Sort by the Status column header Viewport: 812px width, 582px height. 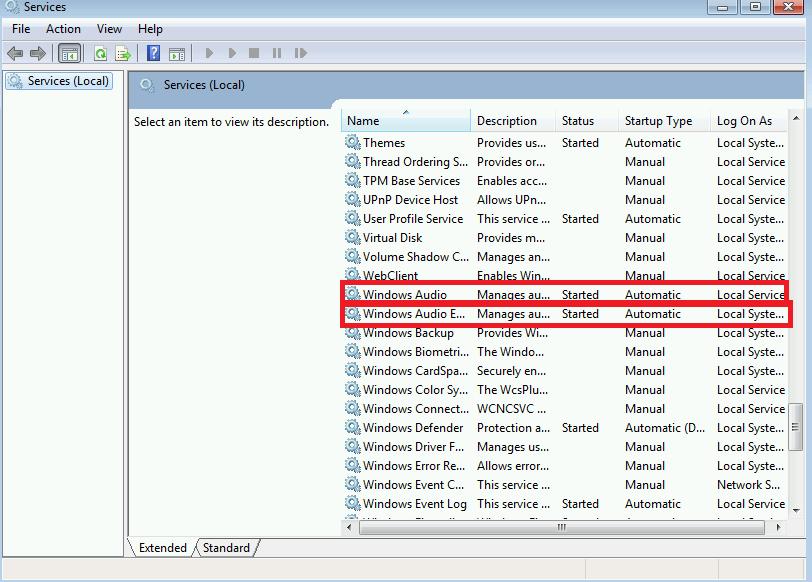point(587,121)
